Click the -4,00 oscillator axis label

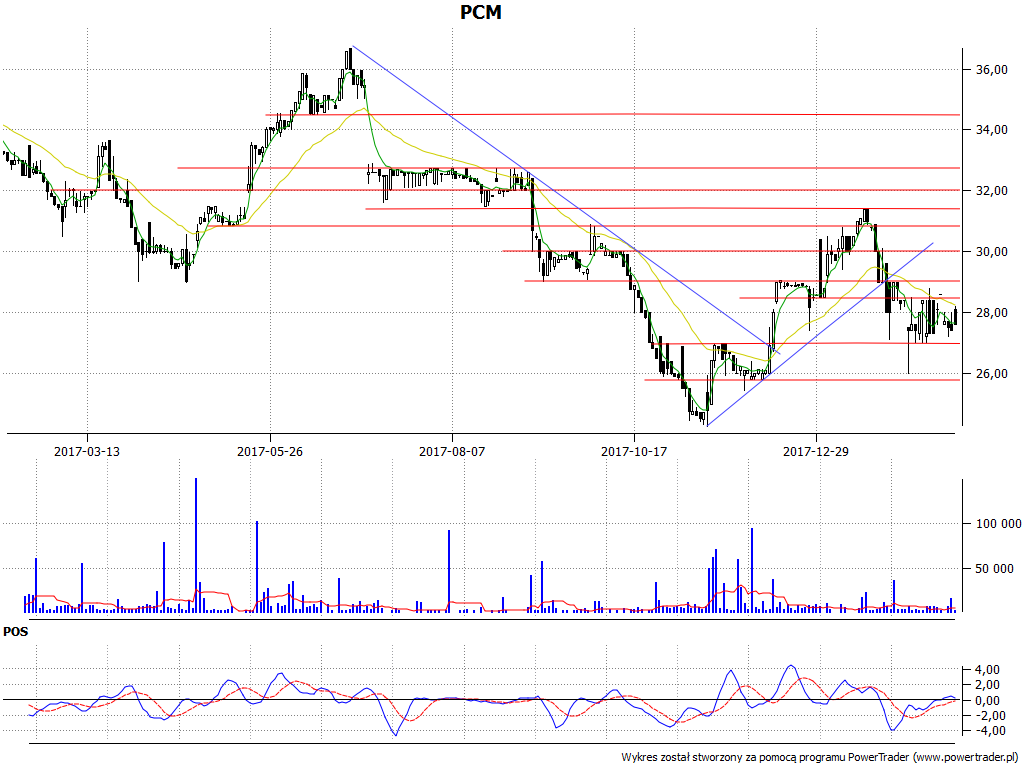(x=984, y=730)
